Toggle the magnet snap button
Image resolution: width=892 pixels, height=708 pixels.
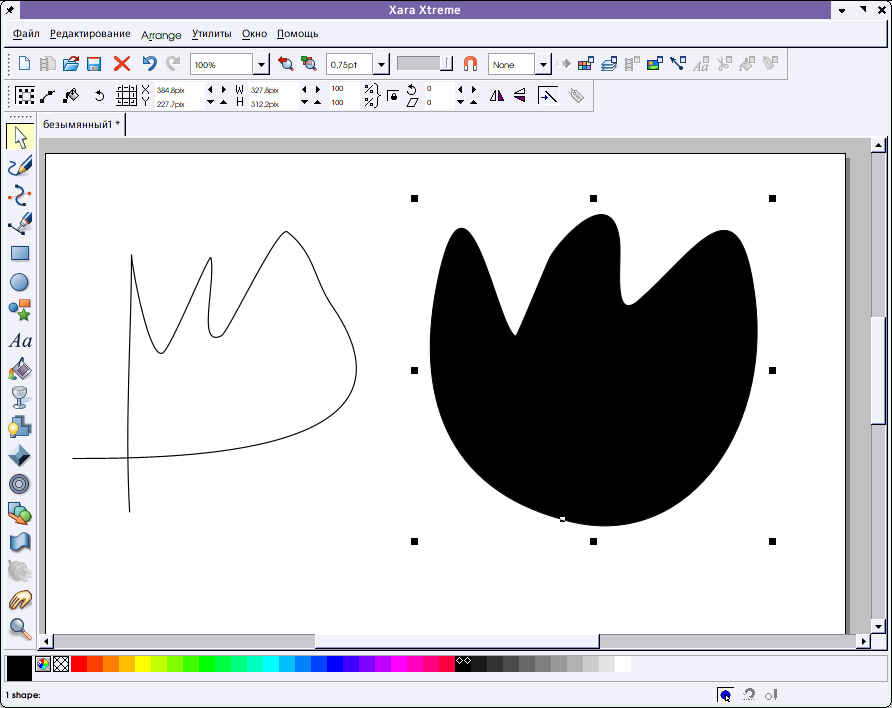(x=470, y=64)
